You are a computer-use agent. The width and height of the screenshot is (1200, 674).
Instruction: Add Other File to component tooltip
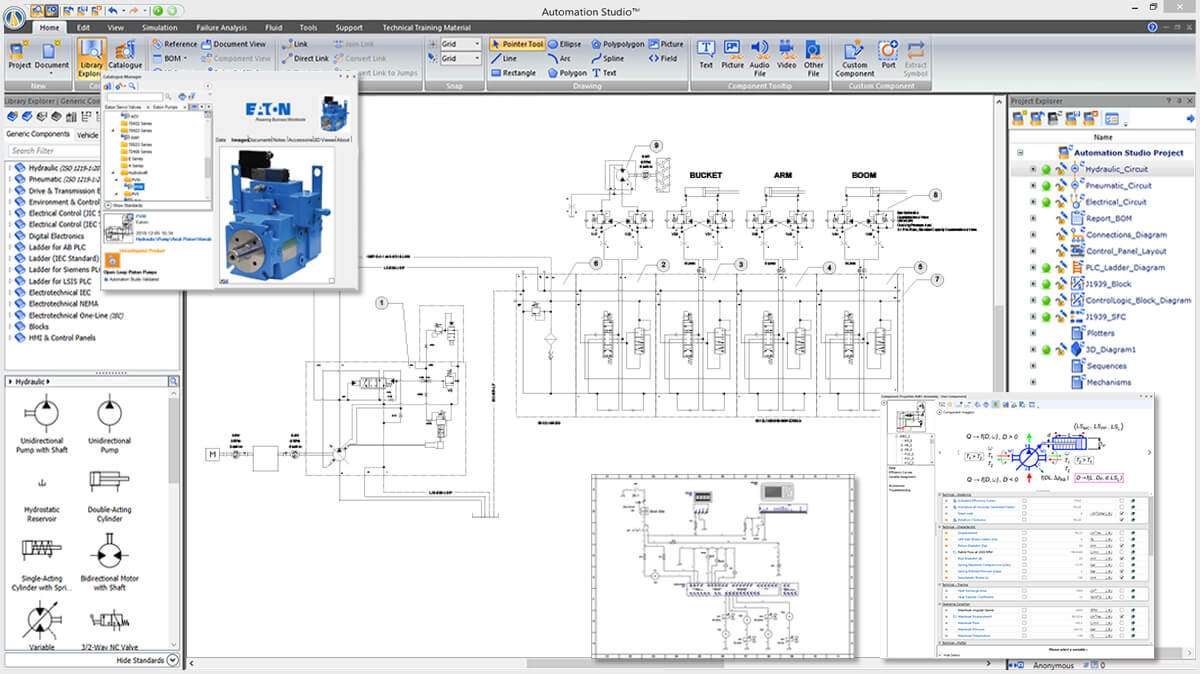tap(814, 58)
